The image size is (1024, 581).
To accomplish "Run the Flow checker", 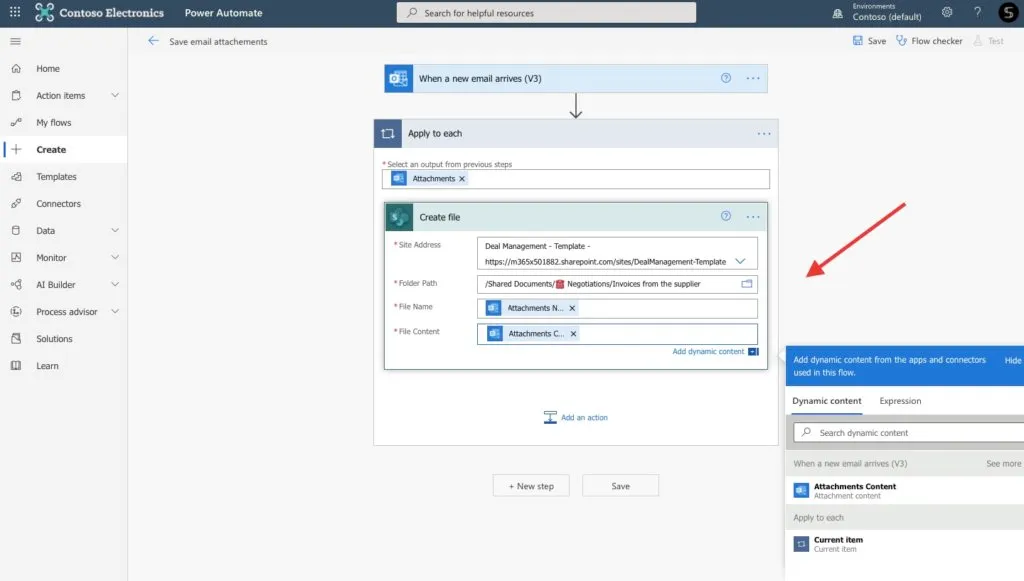I will [x=929, y=40].
